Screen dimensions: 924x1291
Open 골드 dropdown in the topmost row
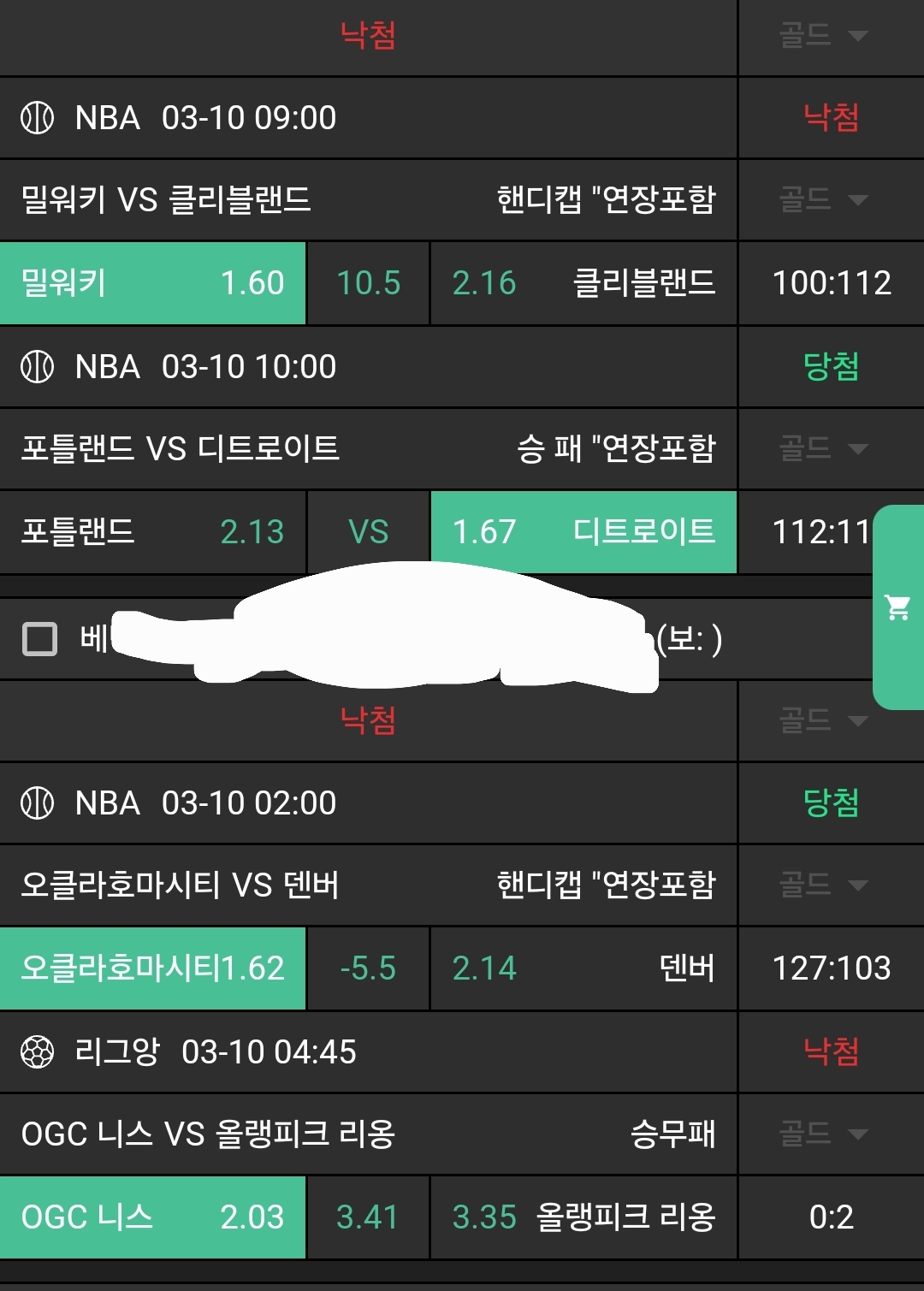[823, 36]
